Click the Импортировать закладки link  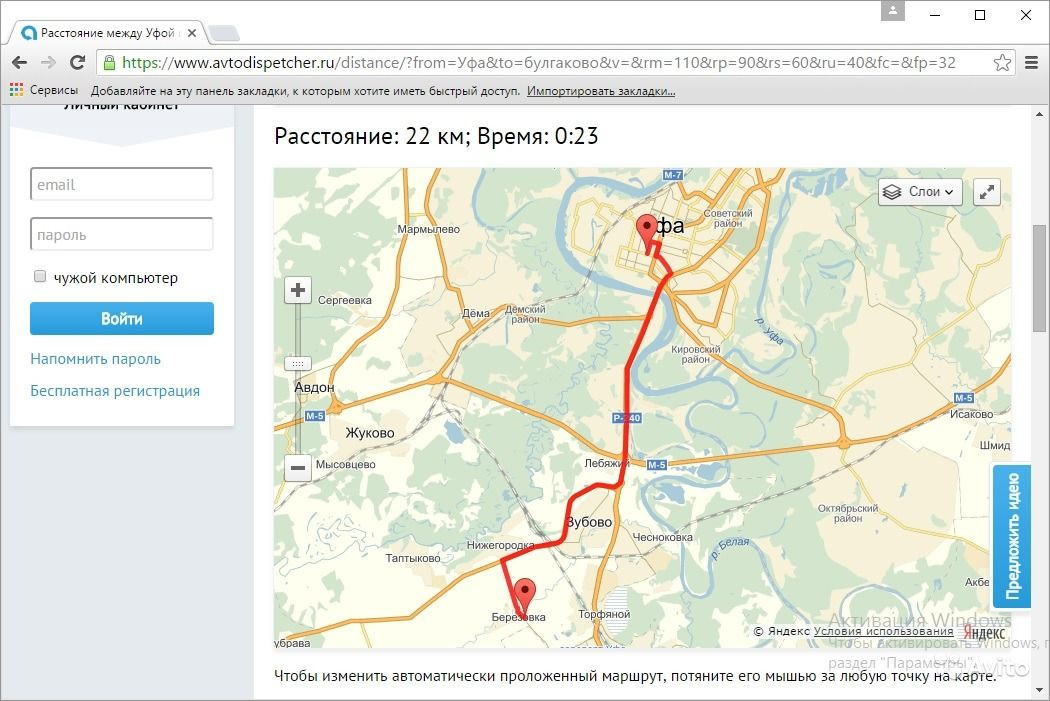click(x=601, y=91)
